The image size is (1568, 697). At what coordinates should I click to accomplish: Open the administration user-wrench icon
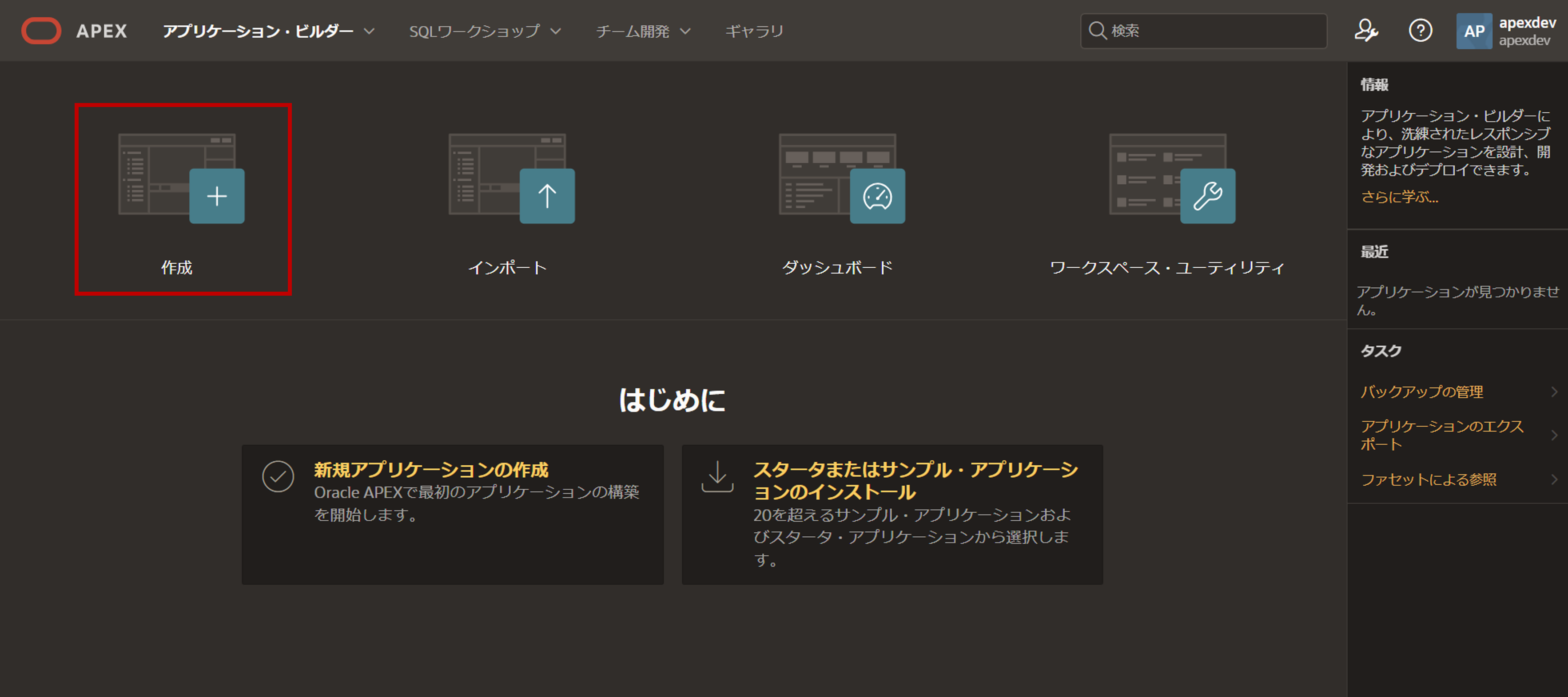coord(1365,30)
